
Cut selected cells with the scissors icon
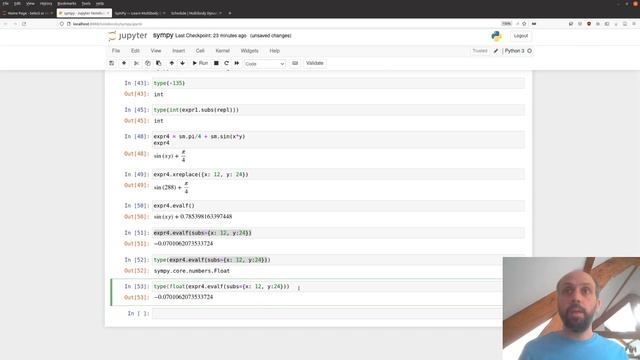coord(136,63)
